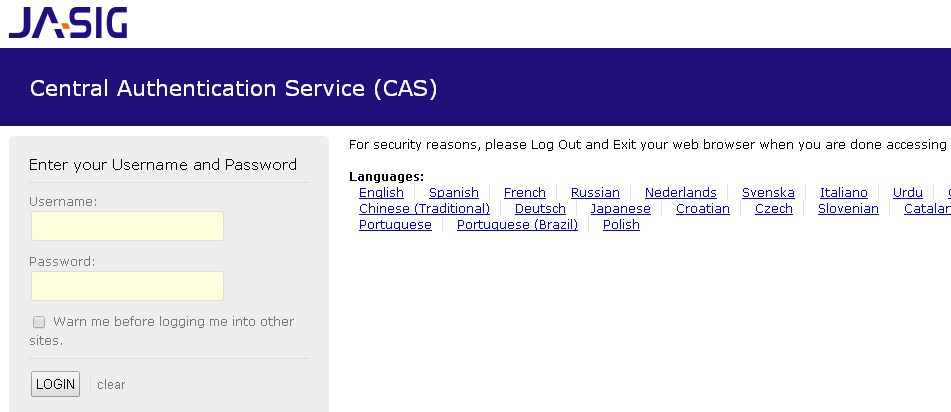Image resolution: width=951 pixels, height=412 pixels.
Task: Open the Portuguese (Brazil) language link
Action: [x=517, y=225]
